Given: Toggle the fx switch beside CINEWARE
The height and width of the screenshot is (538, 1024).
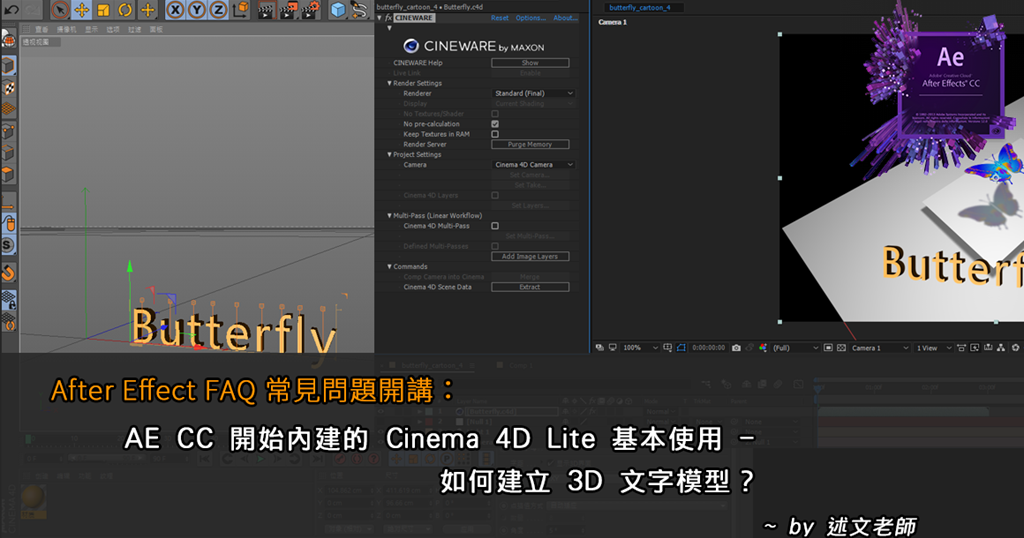Looking at the screenshot, I should tap(388, 18).
